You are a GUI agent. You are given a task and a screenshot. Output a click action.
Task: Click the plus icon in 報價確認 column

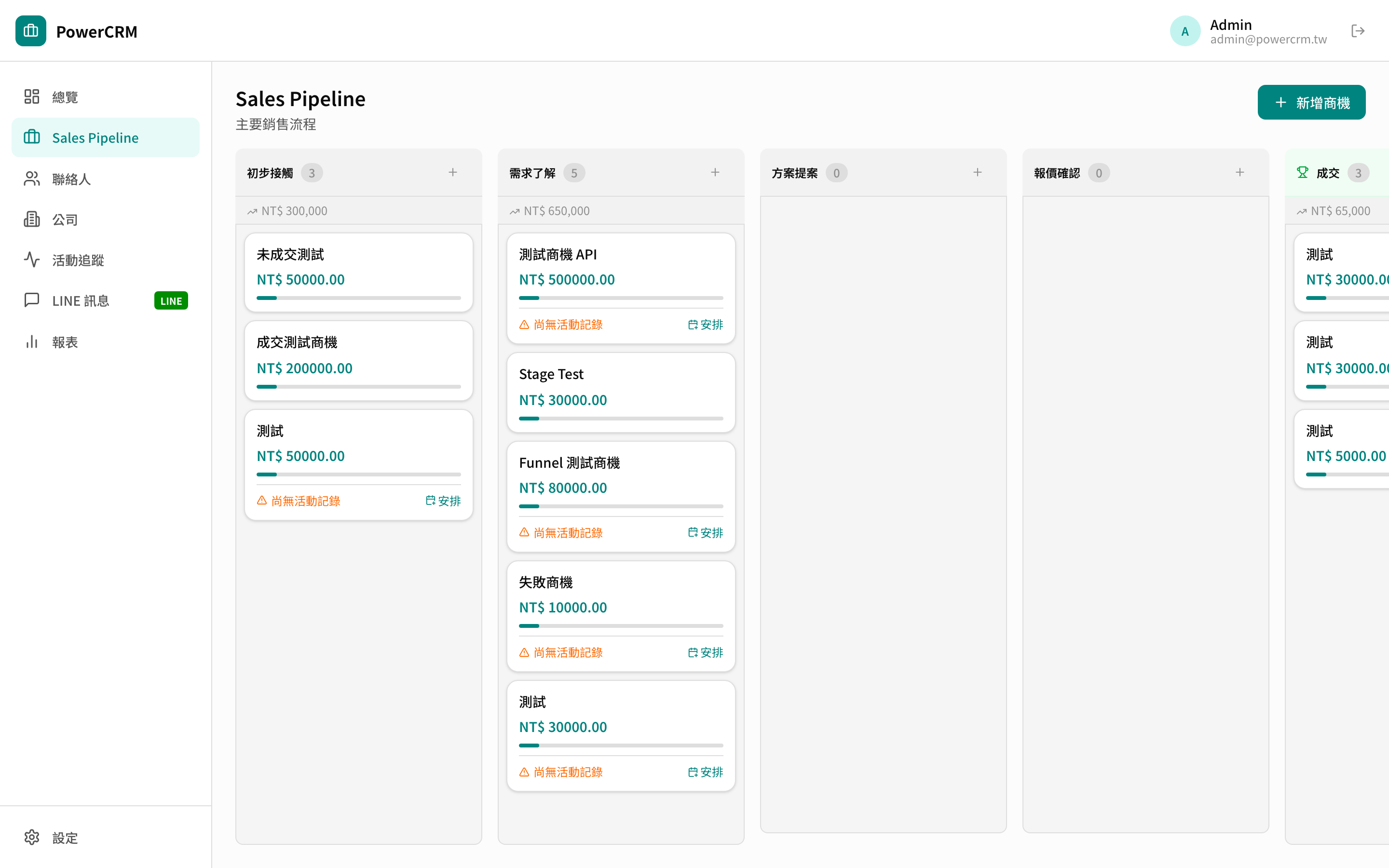1240,172
